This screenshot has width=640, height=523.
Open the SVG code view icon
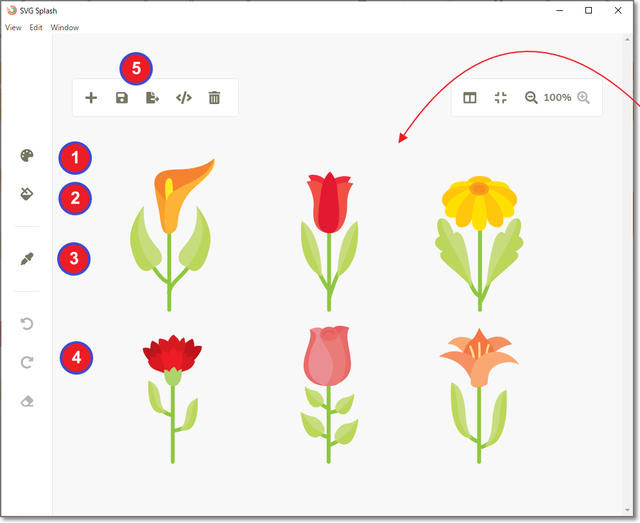click(183, 98)
